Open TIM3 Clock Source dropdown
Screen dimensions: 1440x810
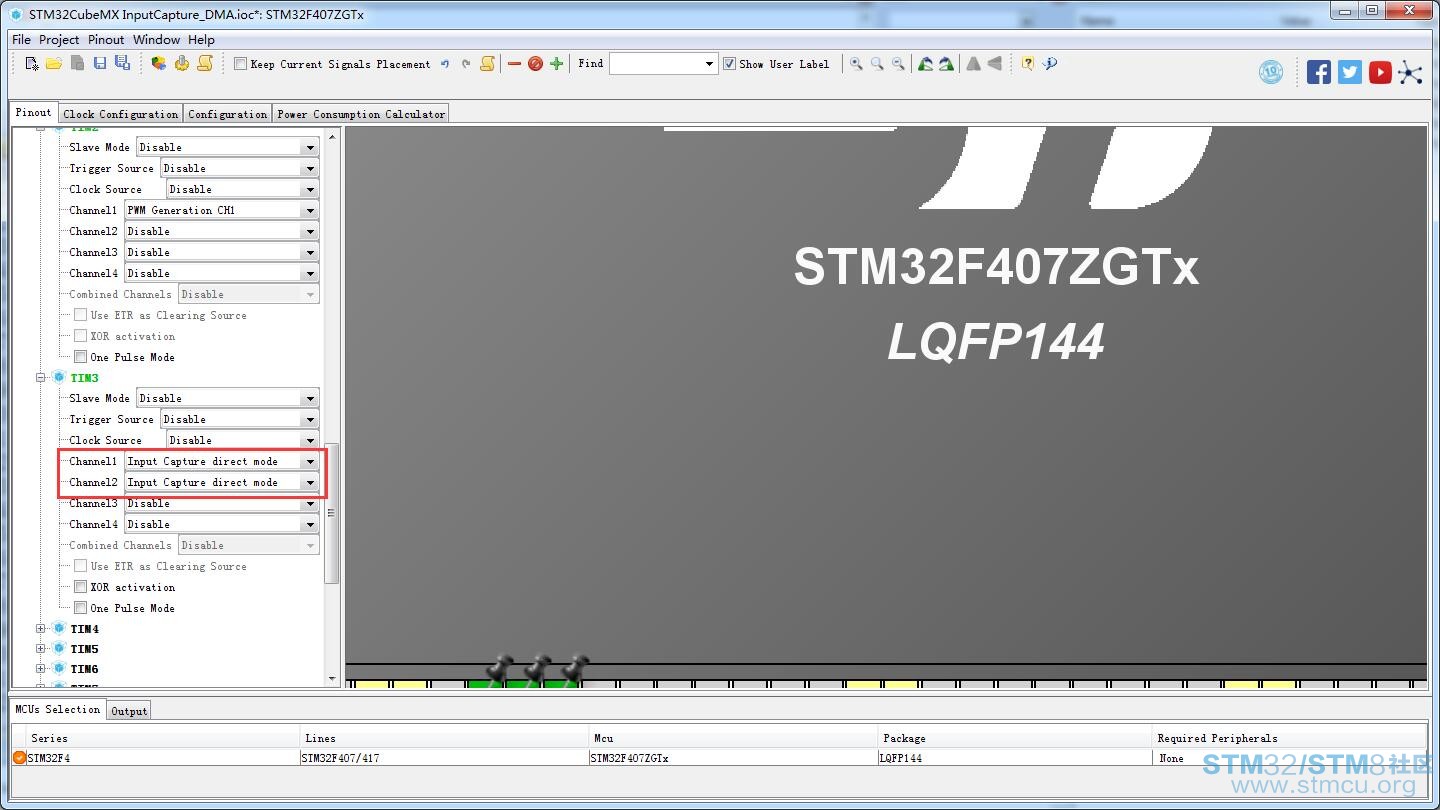310,440
